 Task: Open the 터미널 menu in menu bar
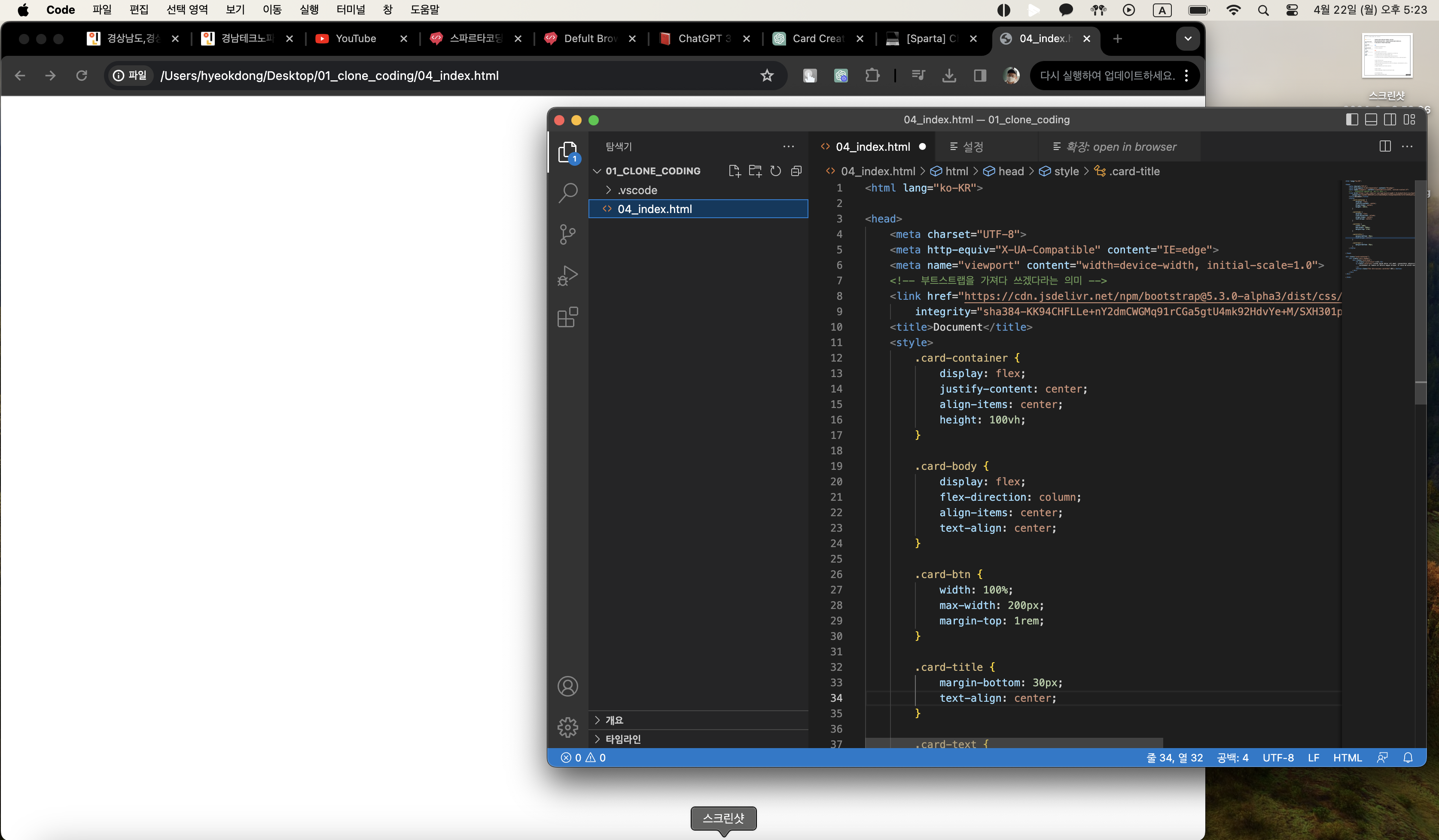click(351, 10)
